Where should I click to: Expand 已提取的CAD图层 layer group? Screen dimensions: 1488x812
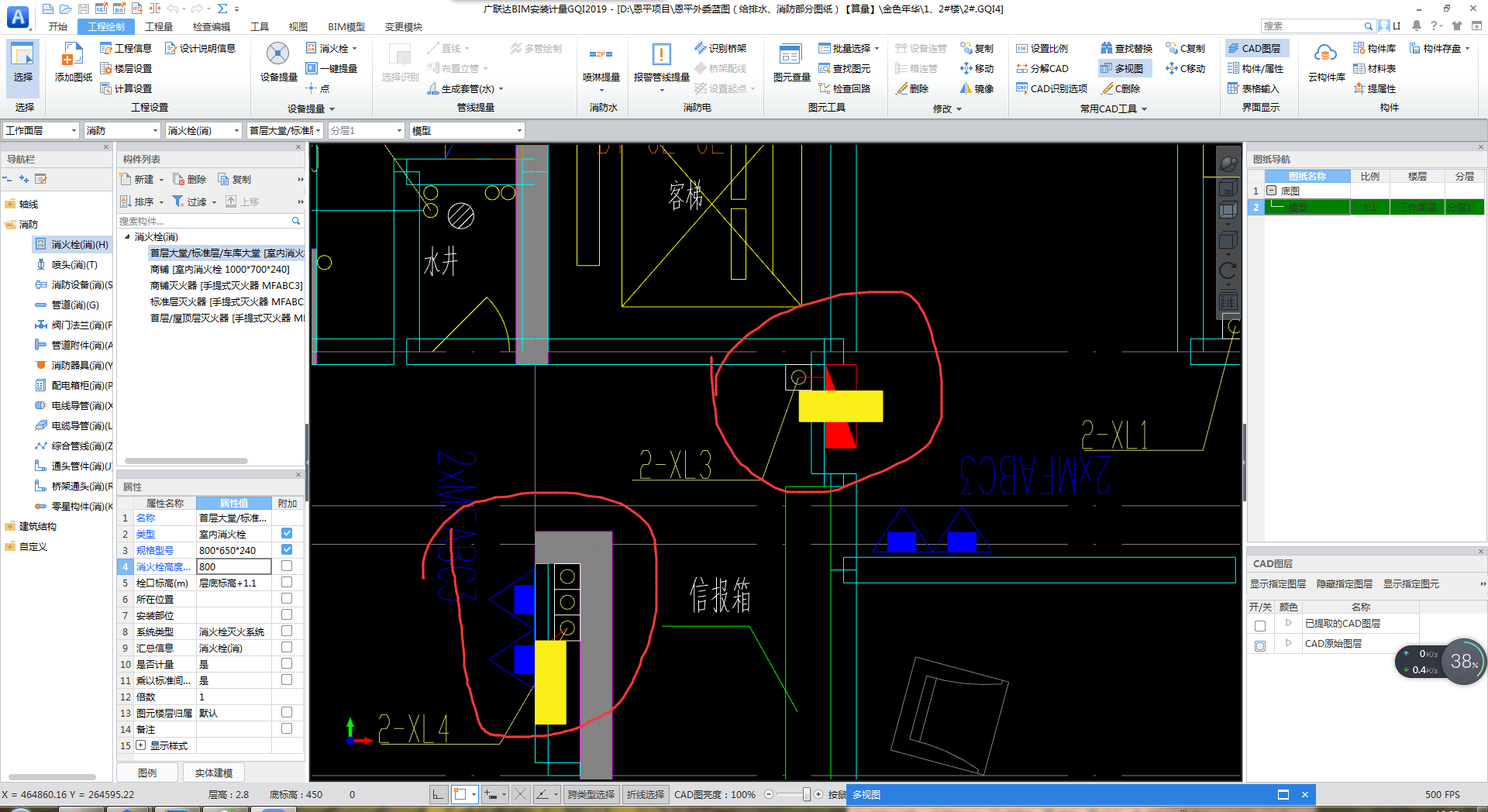pos(1289,623)
